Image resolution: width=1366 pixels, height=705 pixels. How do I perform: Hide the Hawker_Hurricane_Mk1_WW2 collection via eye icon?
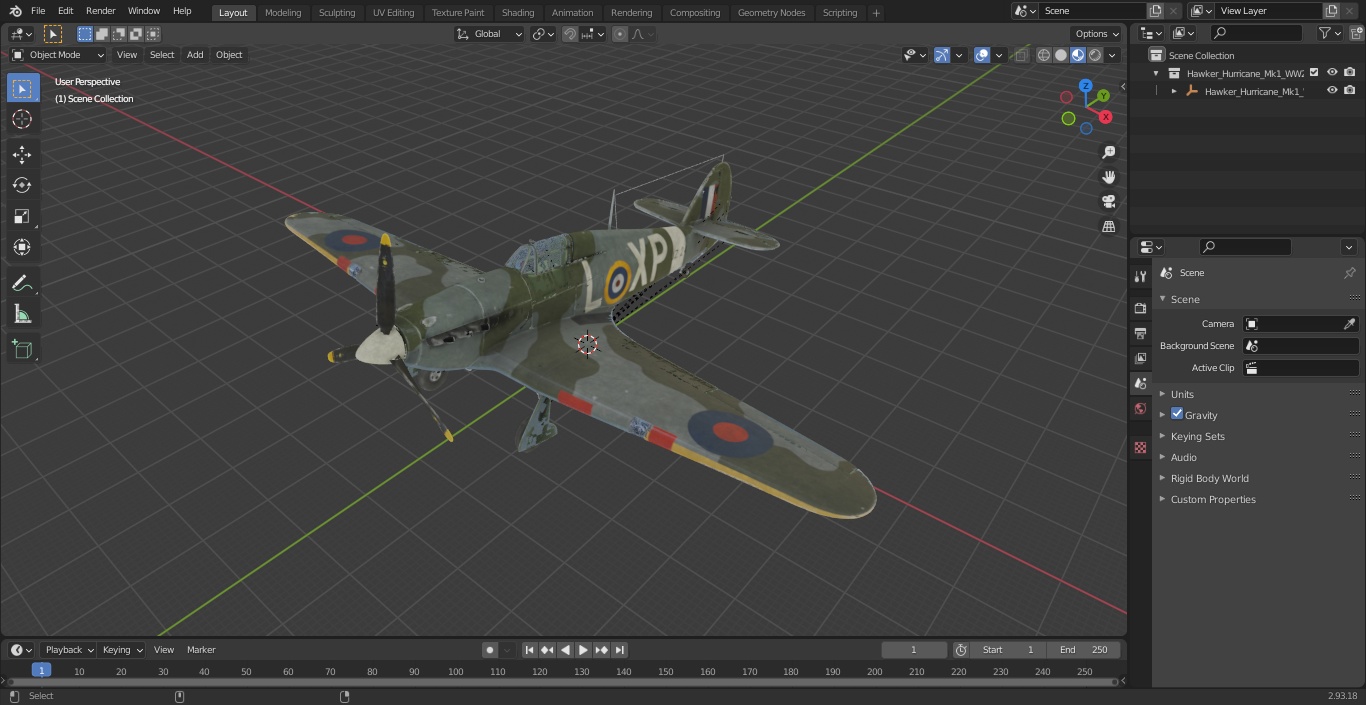click(1332, 72)
